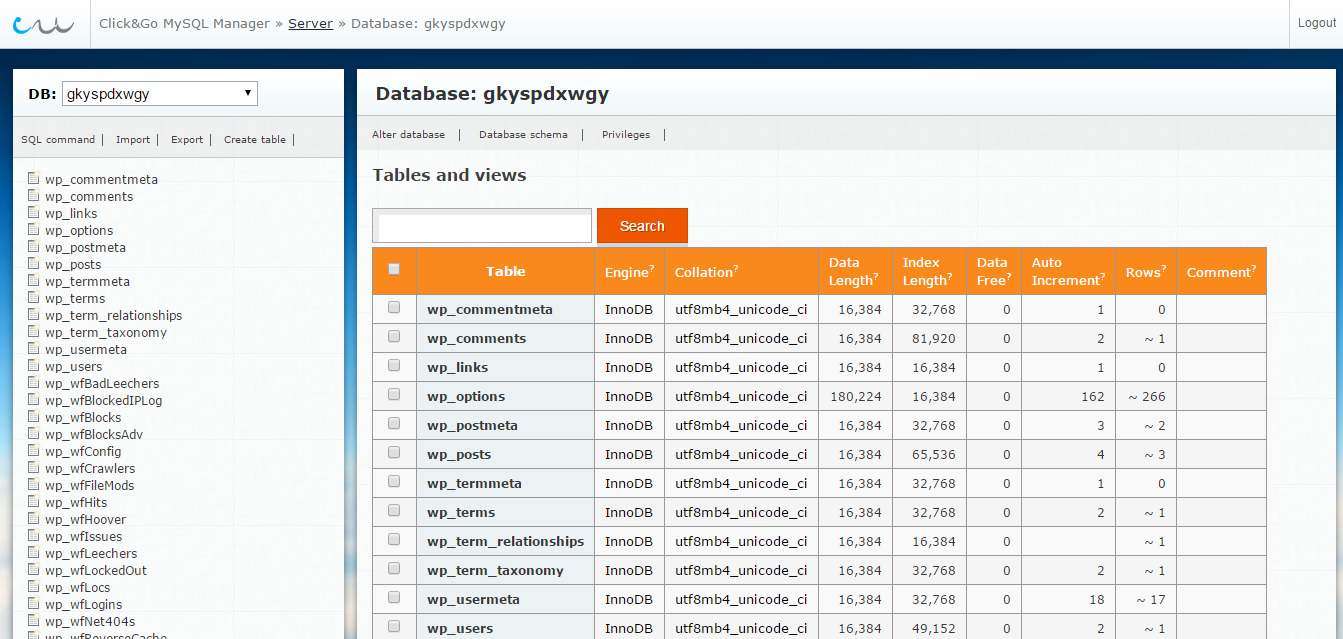Check the wp_options row checkbox
This screenshot has width=1343, height=639.
394,394
